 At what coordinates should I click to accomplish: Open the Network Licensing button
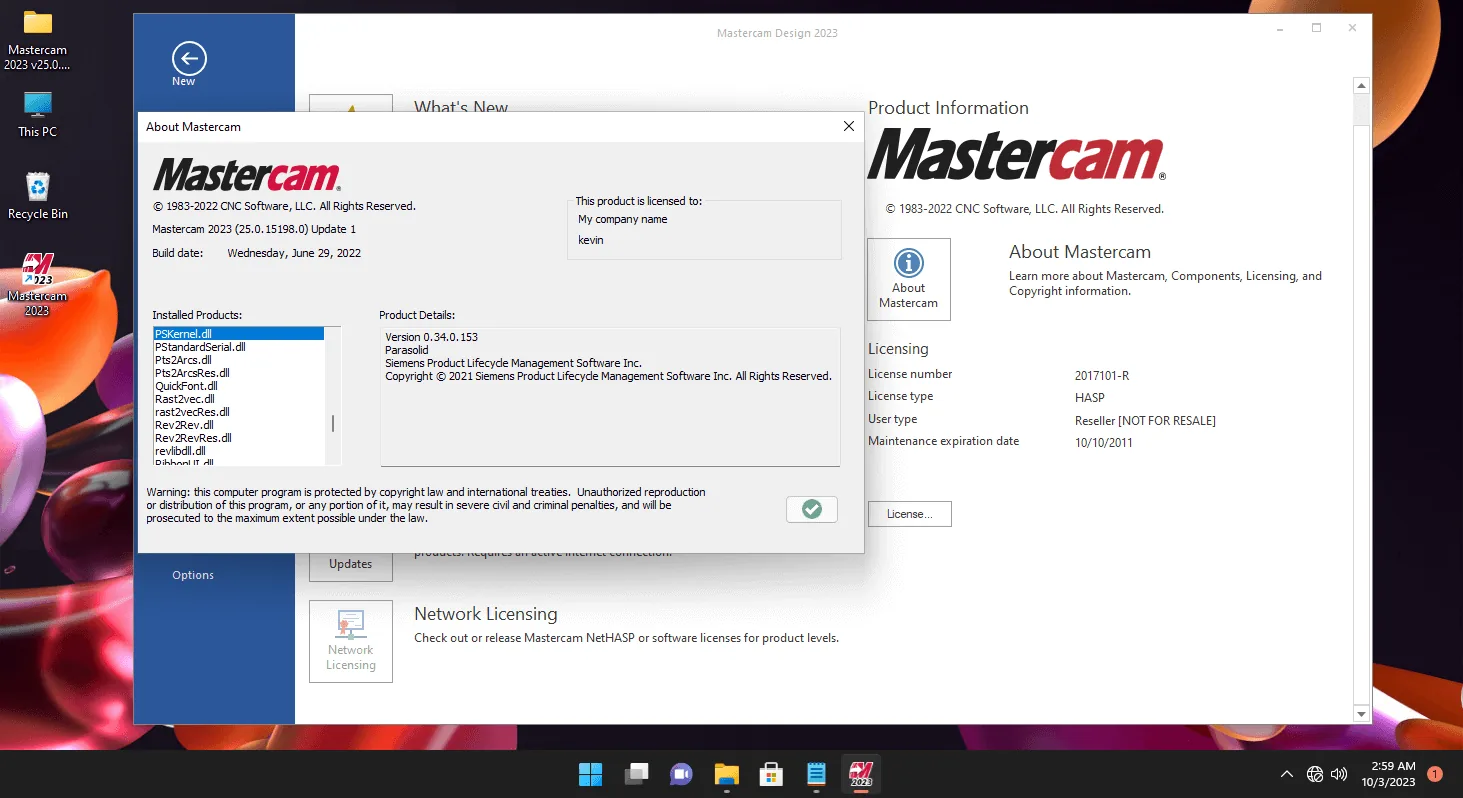tap(351, 641)
